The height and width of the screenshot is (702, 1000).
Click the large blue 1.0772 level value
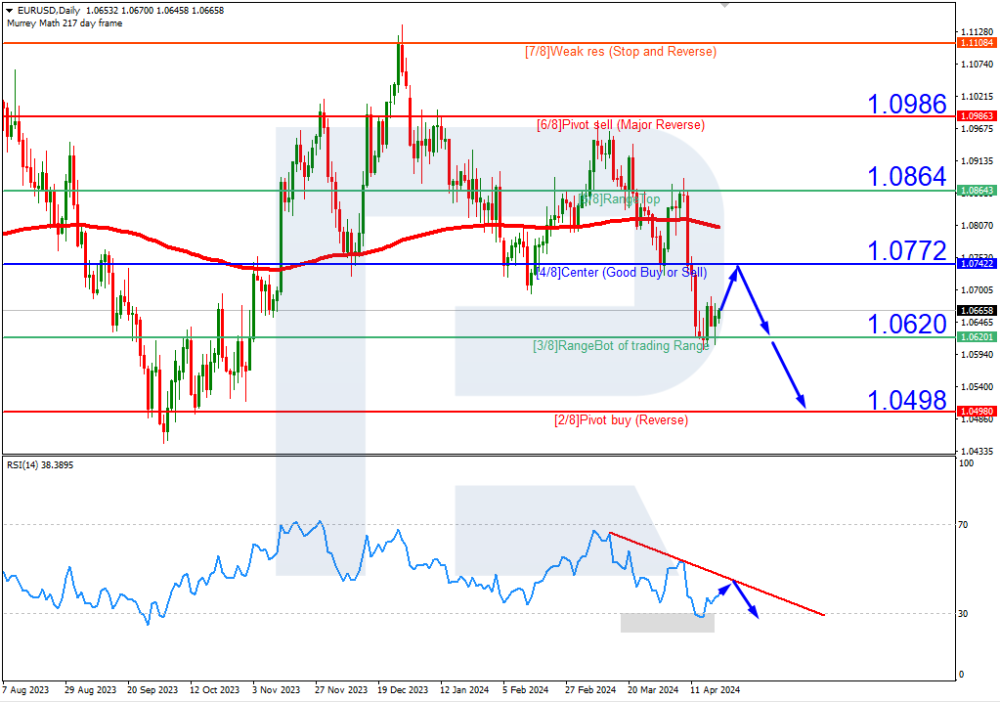907,251
